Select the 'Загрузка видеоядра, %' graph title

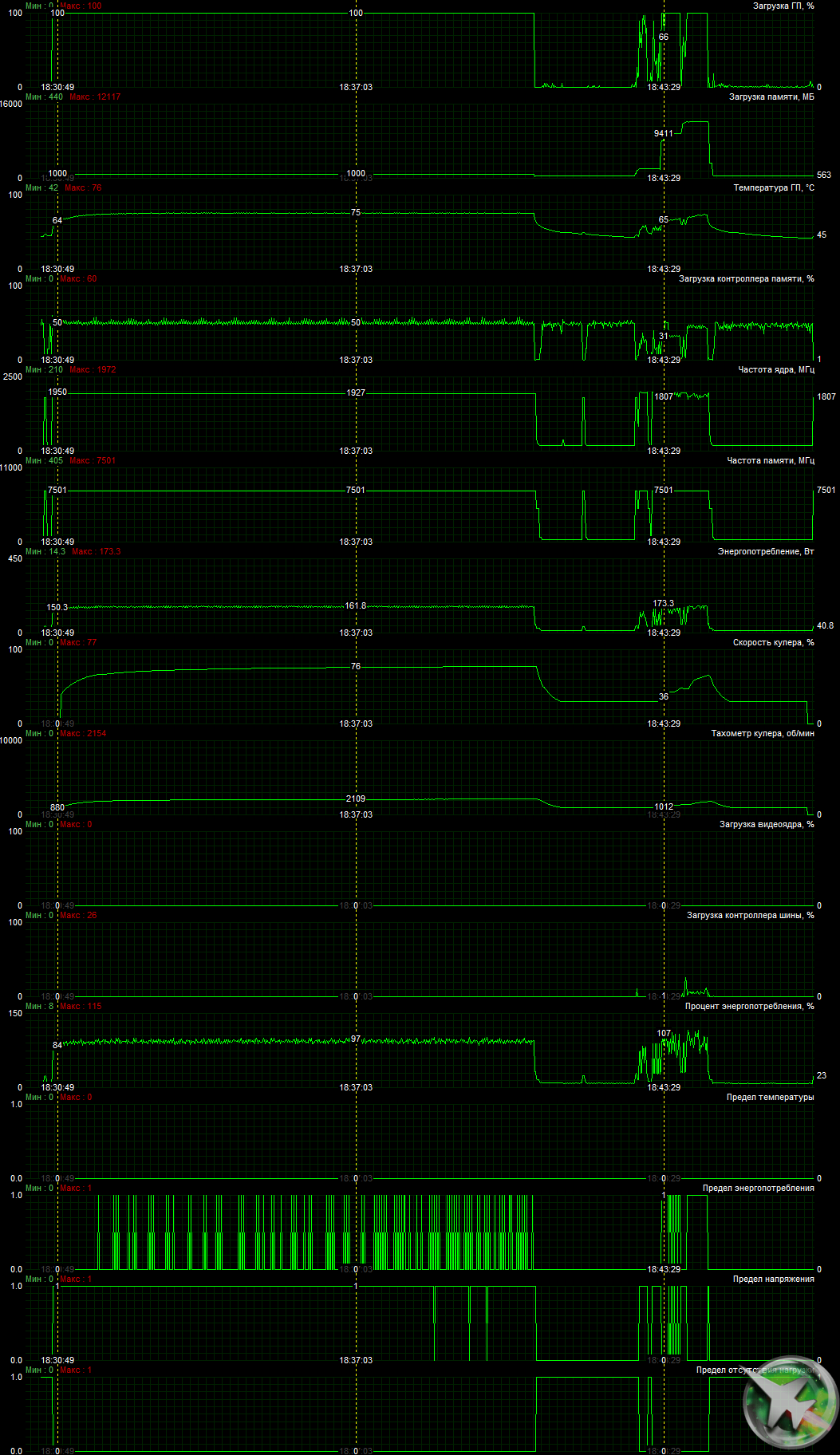(x=767, y=824)
